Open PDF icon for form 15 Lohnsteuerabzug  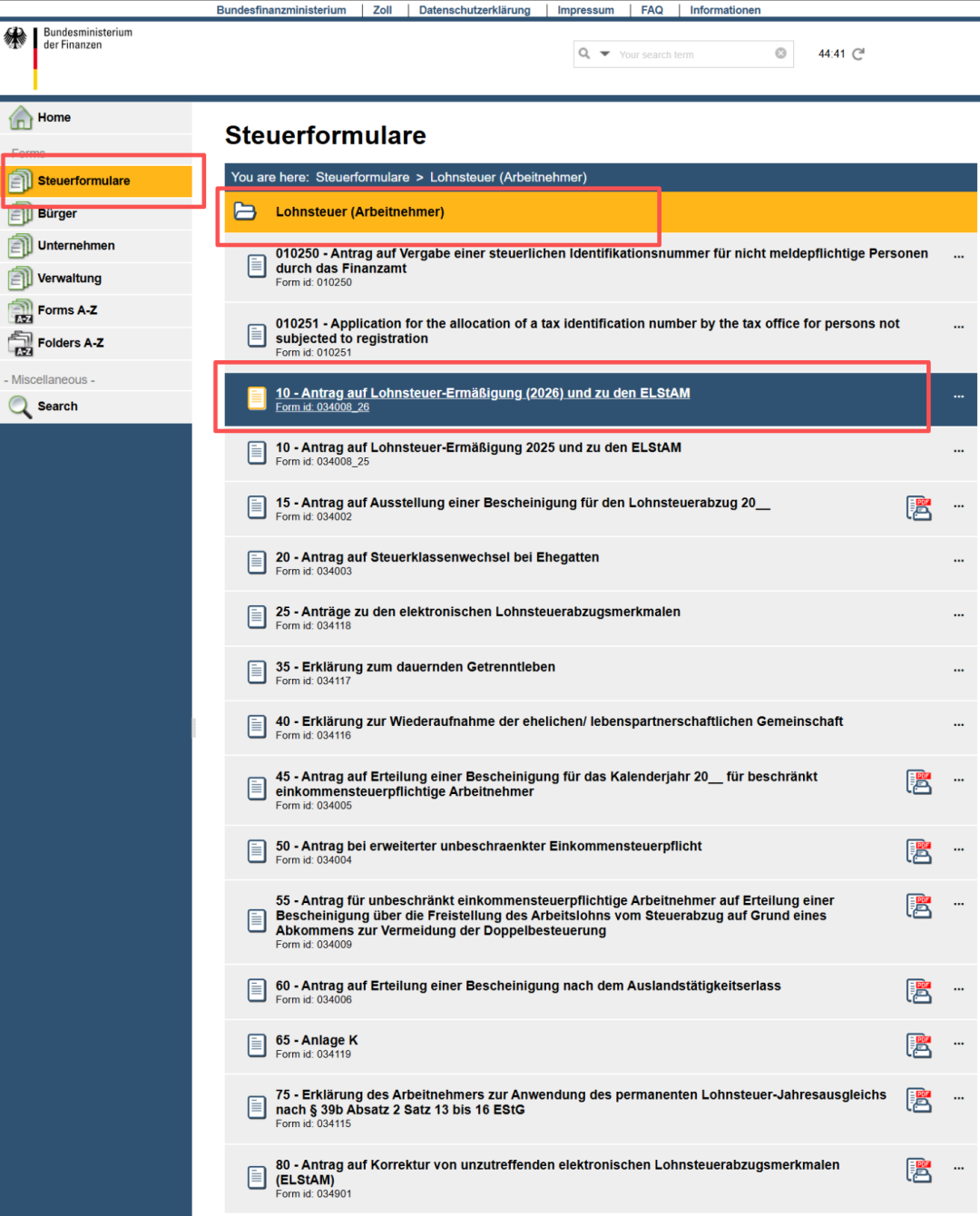pos(919,508)
